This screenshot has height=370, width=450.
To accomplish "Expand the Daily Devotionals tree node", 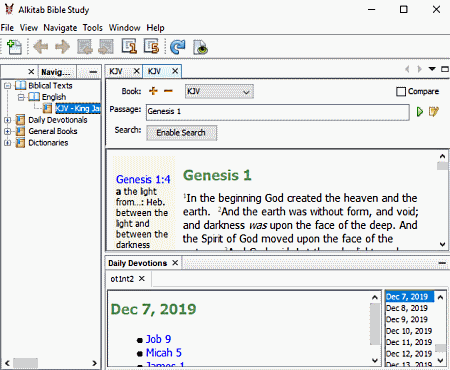I will point(7,120).
